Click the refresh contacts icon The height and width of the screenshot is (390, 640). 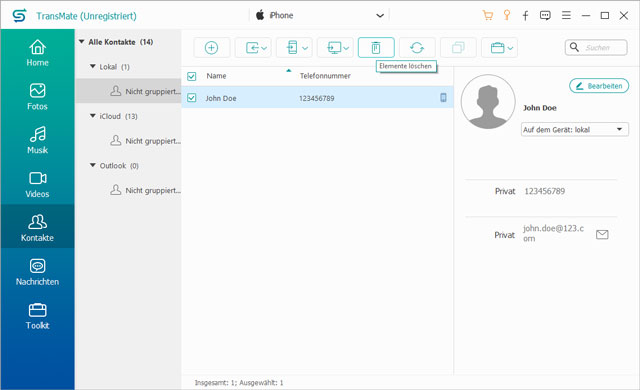click(x=417, y=48)
